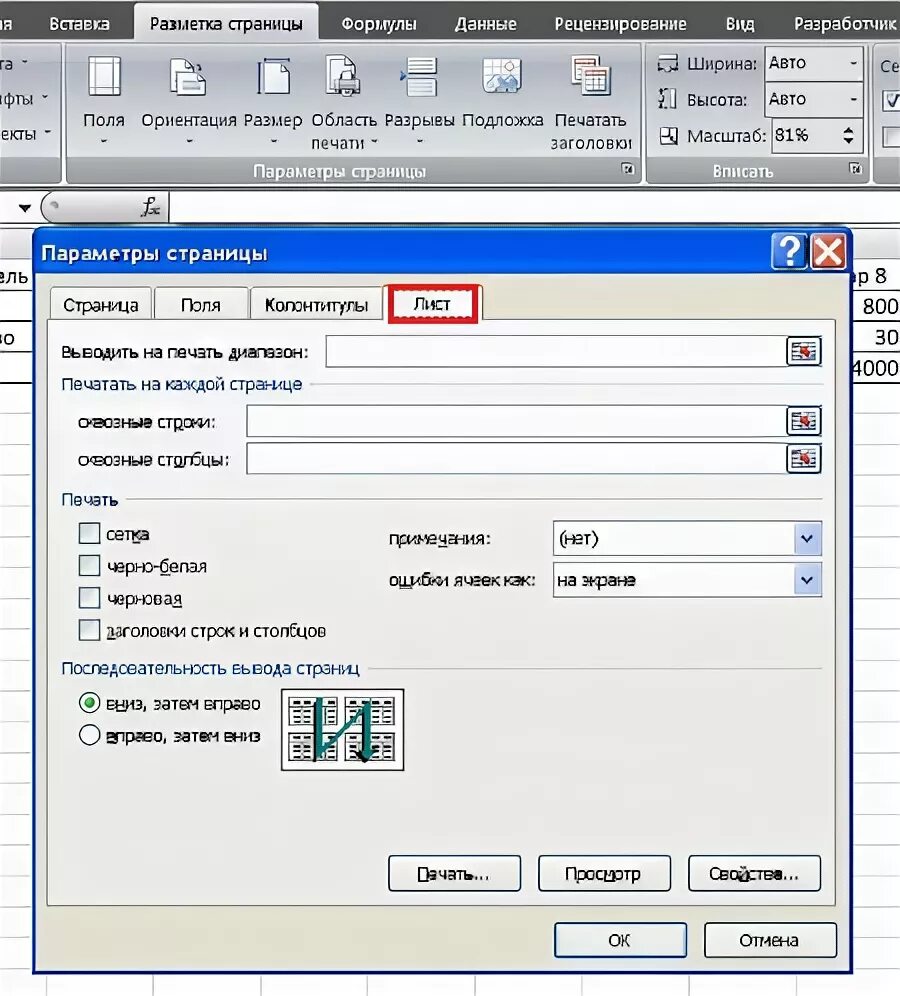Click range picker for print range field
900x996 pixels.
(x=804, y=351)
